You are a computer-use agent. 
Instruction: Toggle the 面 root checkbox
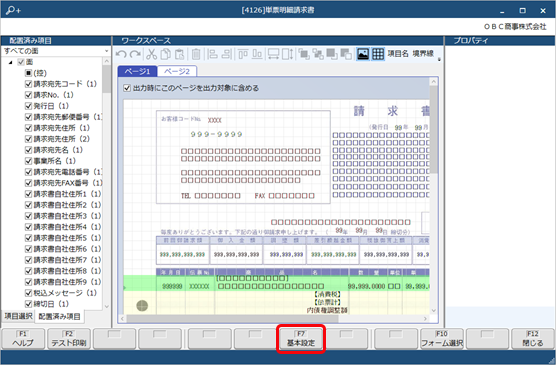(x=21, y=62)
